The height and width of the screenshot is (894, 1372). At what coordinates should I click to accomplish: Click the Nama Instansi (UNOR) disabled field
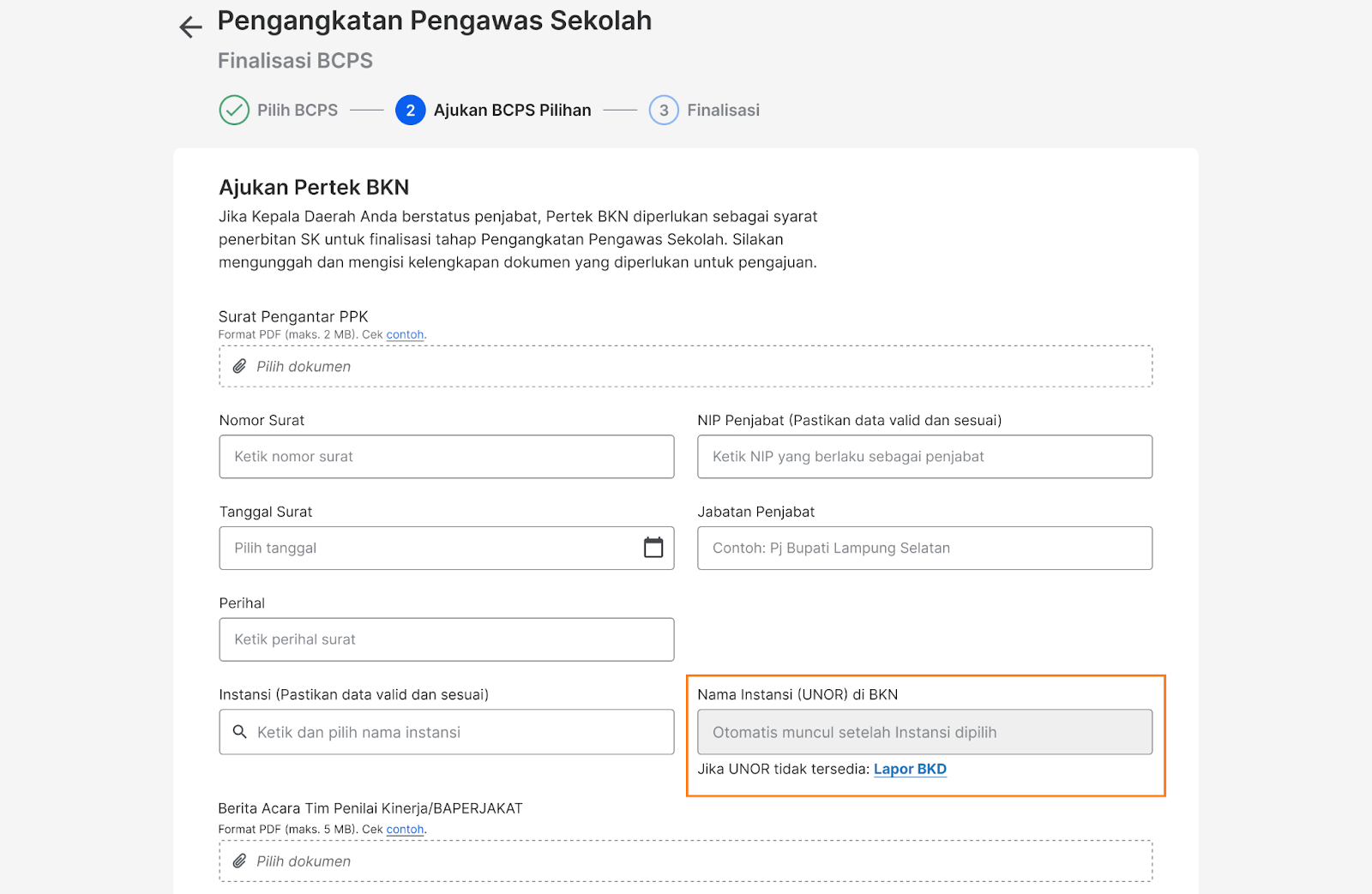tap(924, 732)
